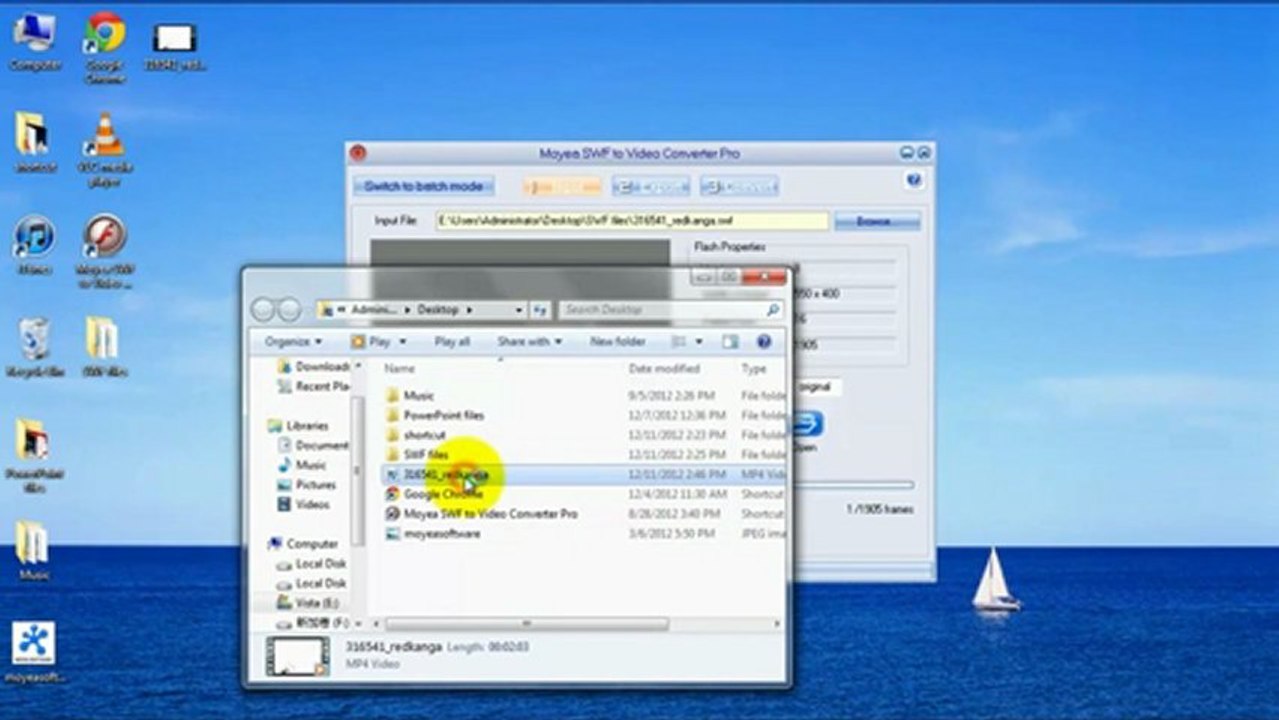Viewport: 1279px width, 720px height.
Task: Launch the Google Chrome desktop icon
Action: pyautogui.click(x=104, y=48)
